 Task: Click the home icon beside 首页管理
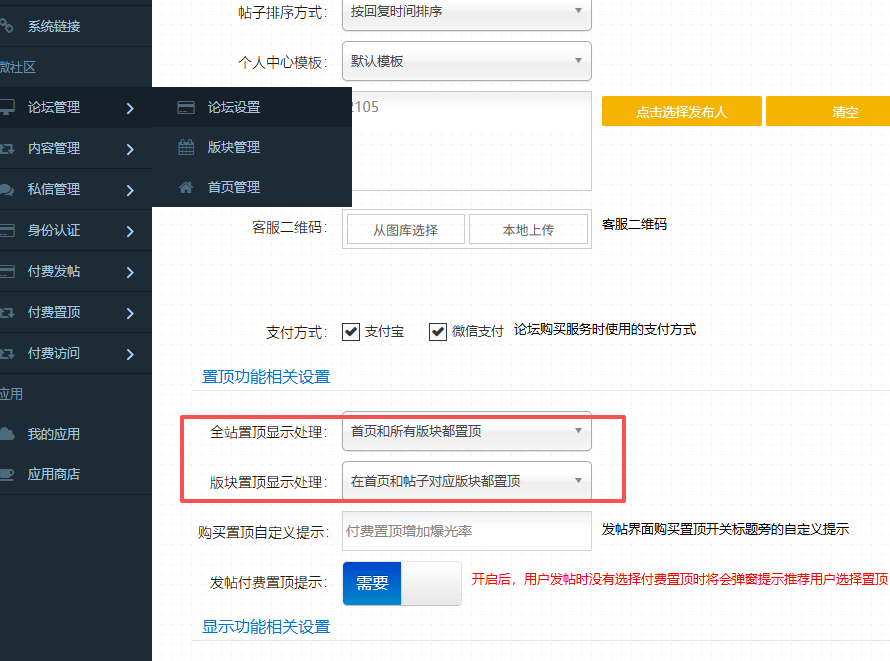(185, 187)
